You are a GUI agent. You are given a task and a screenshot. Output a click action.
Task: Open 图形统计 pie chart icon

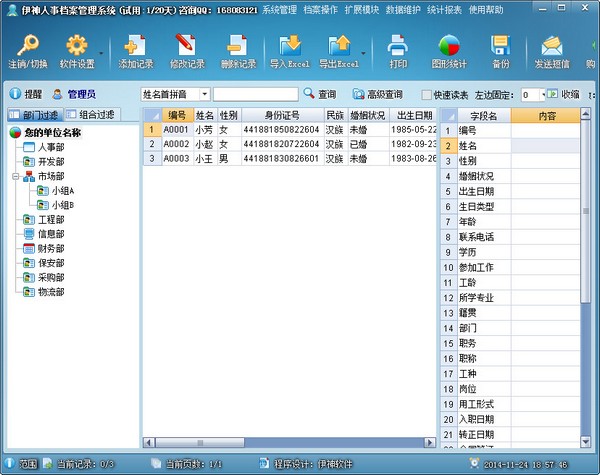(x=450, y=45)
